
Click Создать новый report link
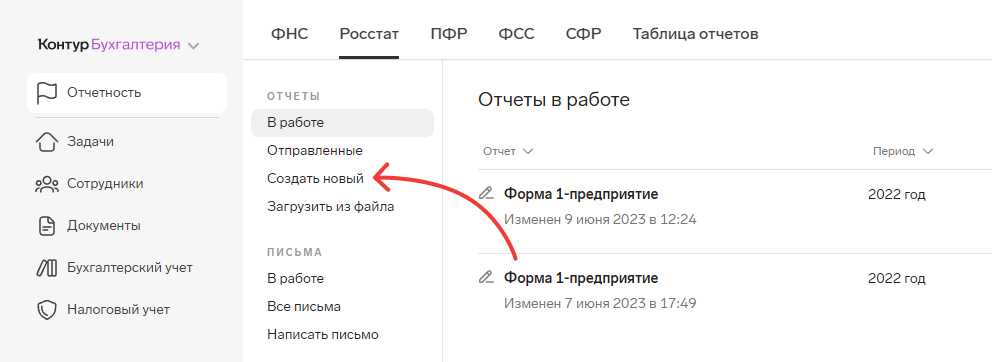(x=315, y=179)
